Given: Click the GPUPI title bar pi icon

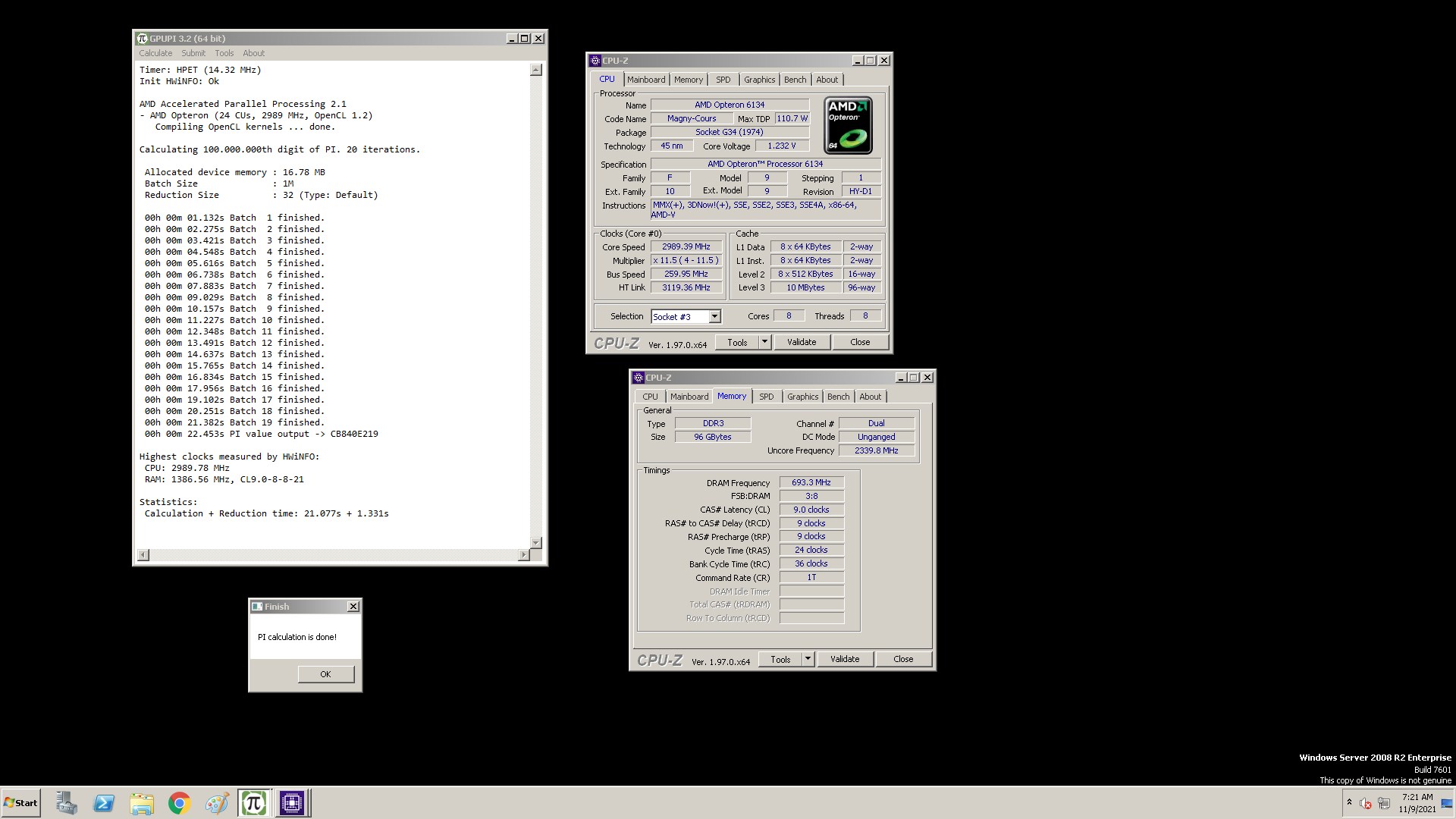Looking at the screenshot, I should pos(142,39).
